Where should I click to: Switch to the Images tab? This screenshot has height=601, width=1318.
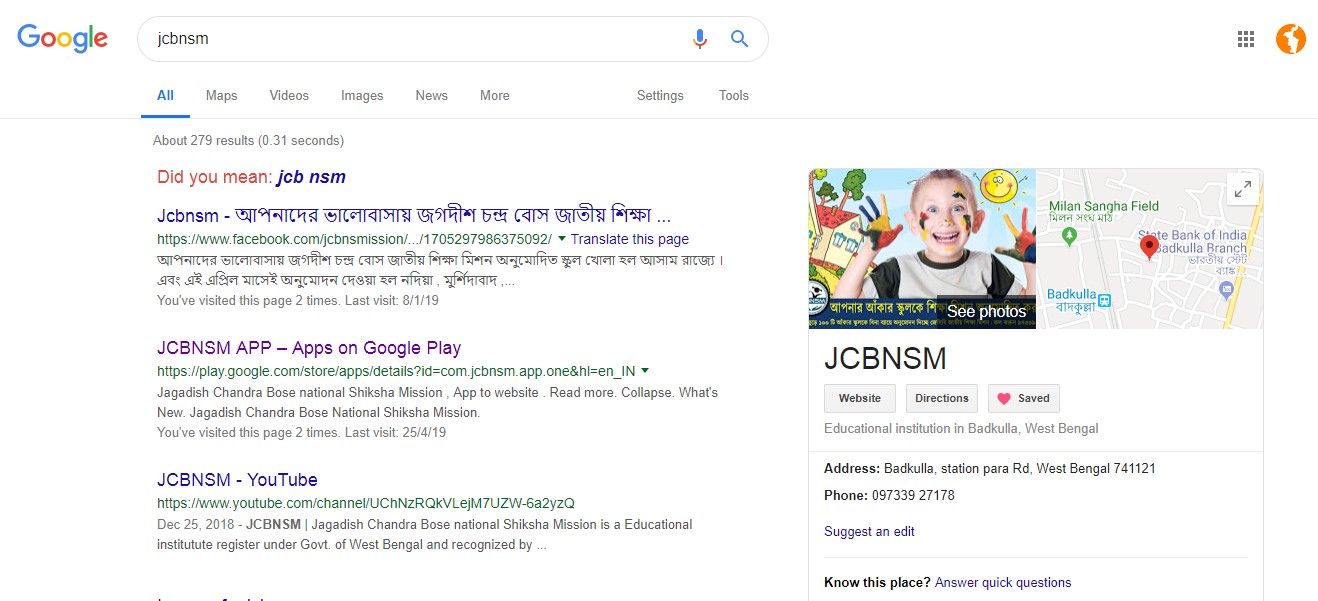[362, 96]
